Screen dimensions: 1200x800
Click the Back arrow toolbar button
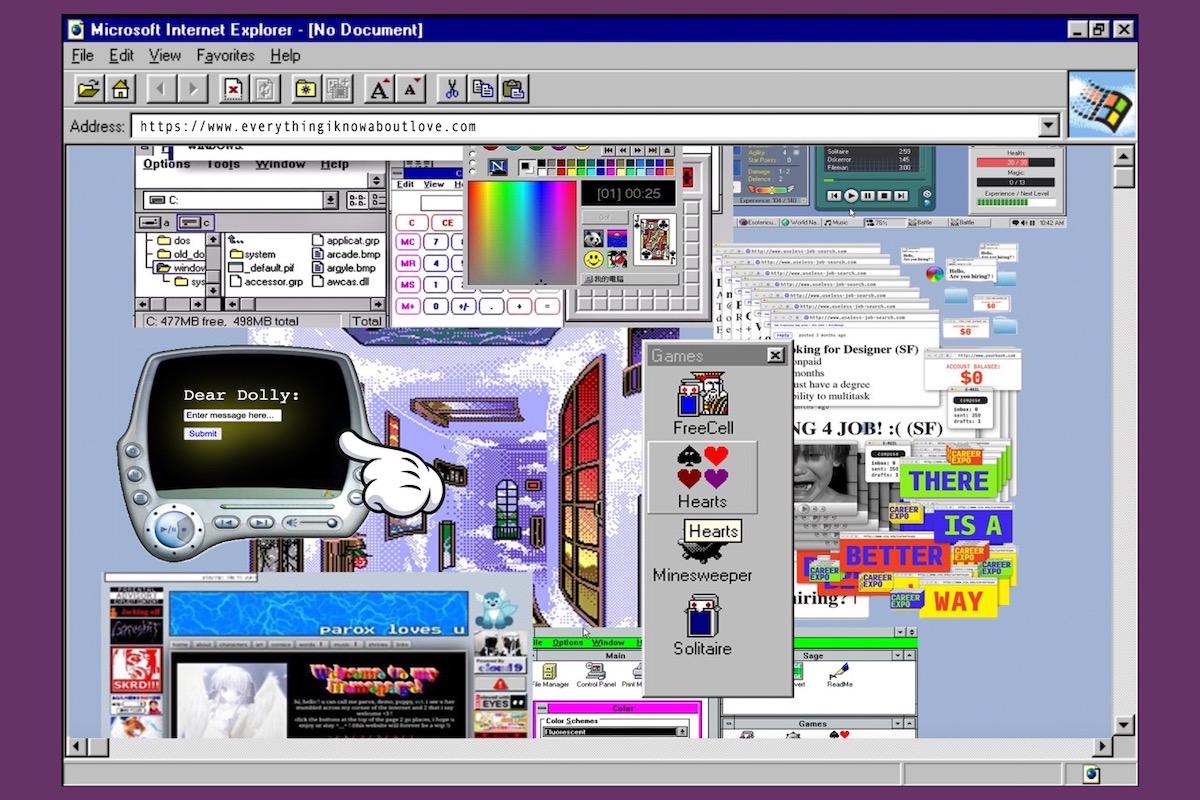161,88
